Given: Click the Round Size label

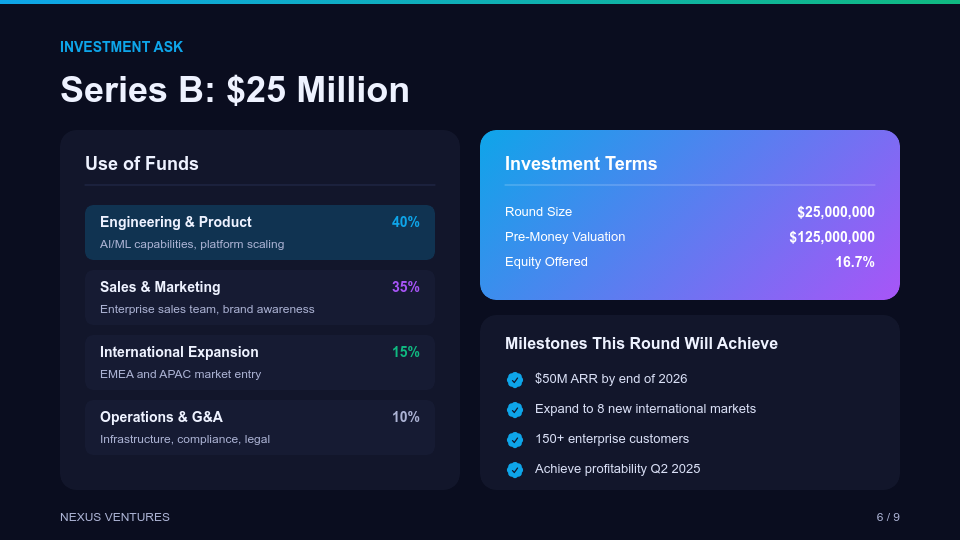Looking at the screenshot, I should [x=539, y=212].
